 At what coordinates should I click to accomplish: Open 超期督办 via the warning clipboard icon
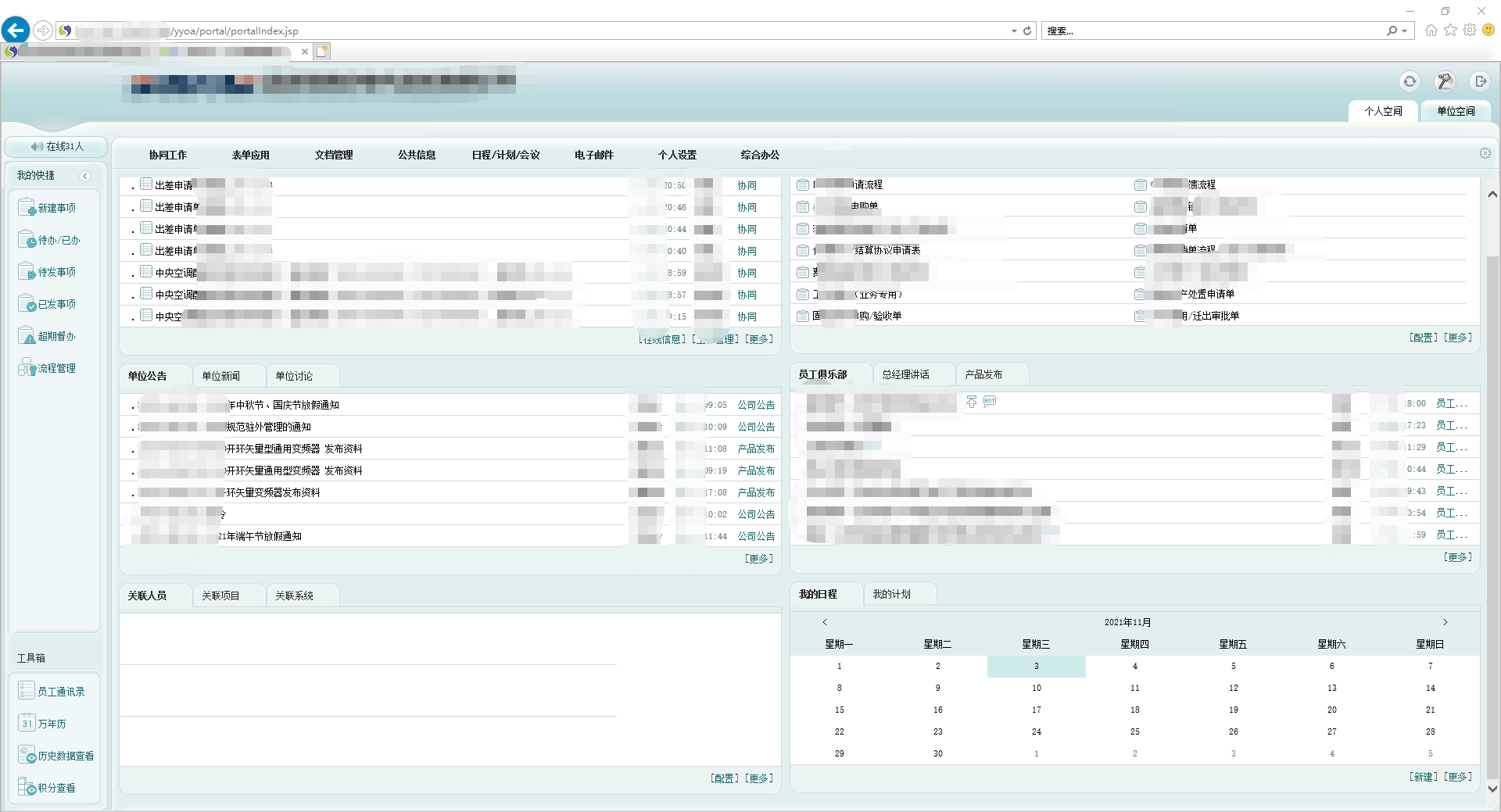[x=26, y=334]
